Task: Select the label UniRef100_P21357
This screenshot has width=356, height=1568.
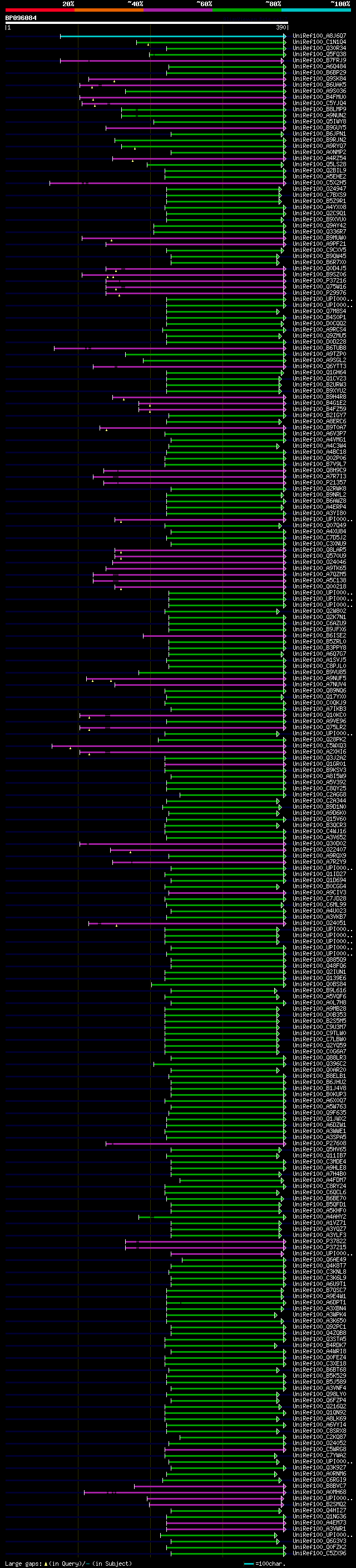Action: pos(319,482)
